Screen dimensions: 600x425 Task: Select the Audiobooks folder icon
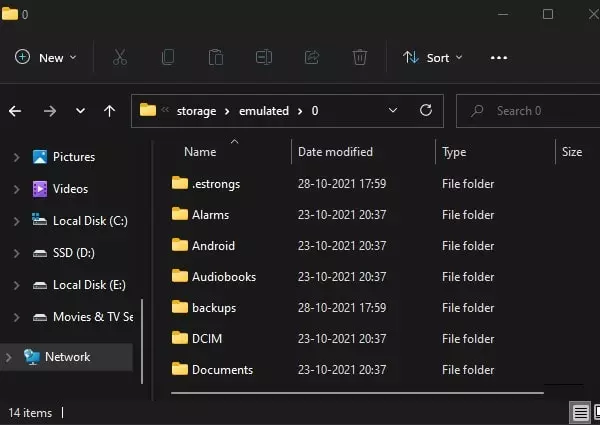(180, 276)
